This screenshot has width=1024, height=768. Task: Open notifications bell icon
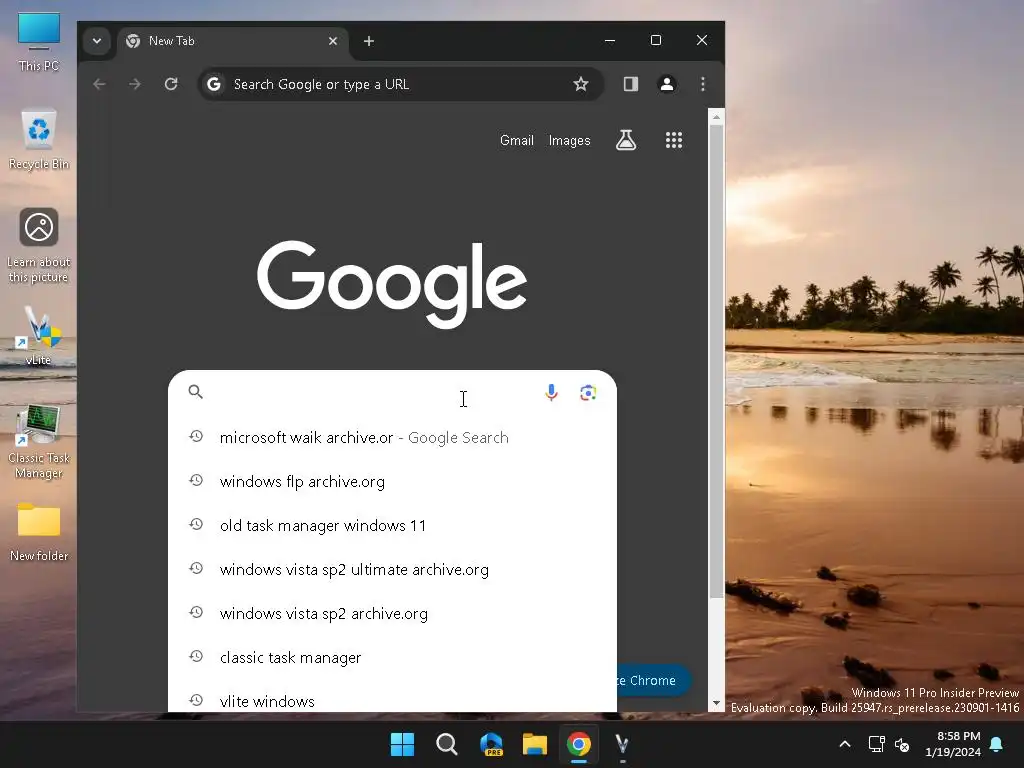[996, 744]
